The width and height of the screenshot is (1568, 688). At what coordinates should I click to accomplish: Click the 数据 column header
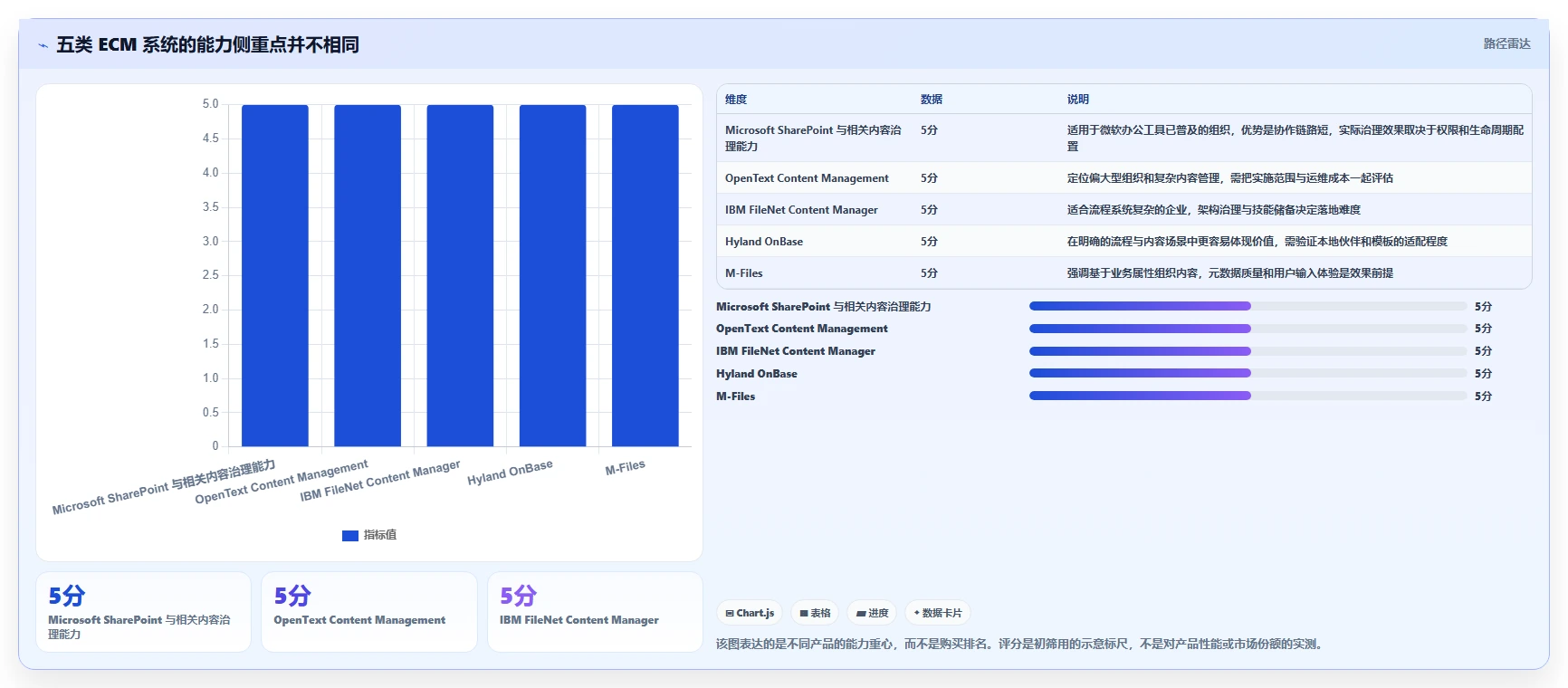tap(932, 100)
